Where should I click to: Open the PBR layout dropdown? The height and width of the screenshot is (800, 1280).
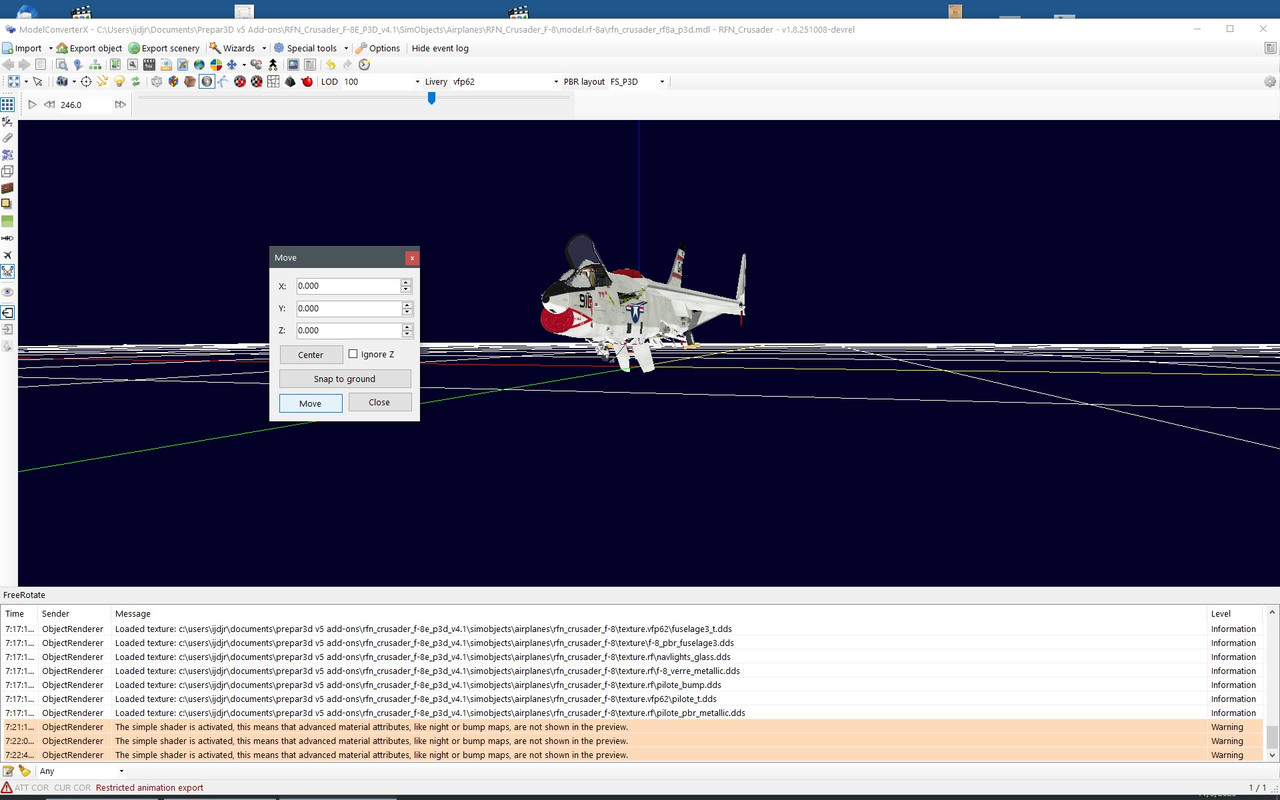click(661, 82)
